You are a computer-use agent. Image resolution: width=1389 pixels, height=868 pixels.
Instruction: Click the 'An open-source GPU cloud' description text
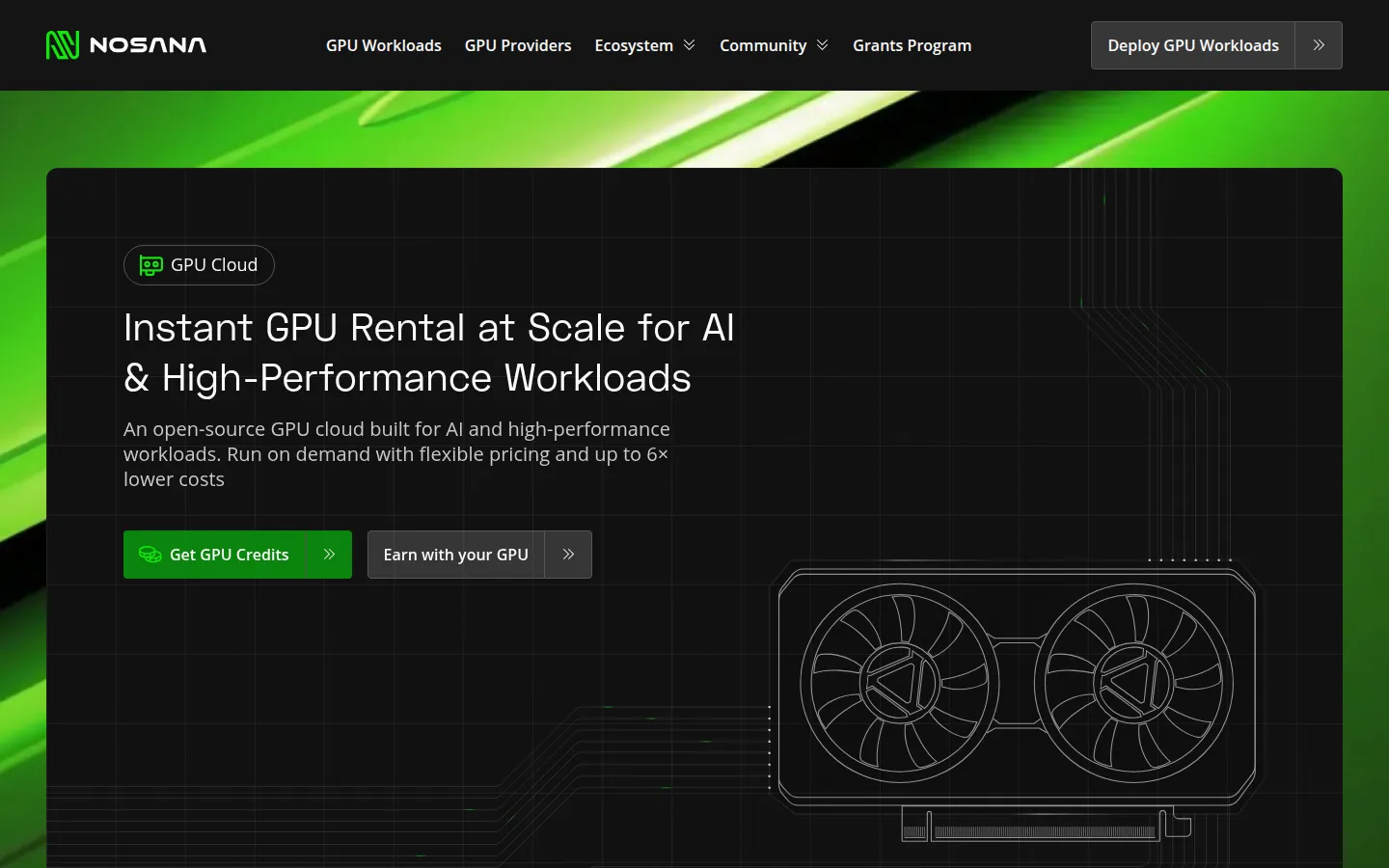tap(396, 454)
